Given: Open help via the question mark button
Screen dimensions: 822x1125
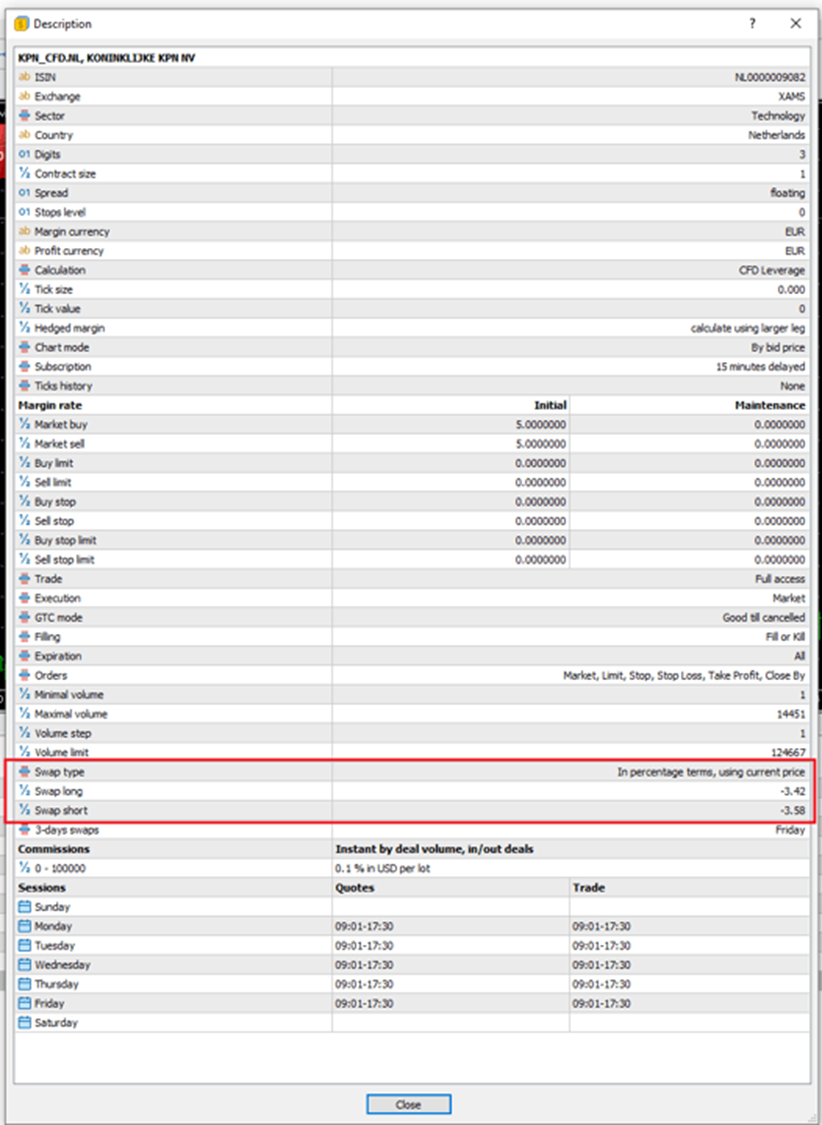Looking at the screenshot, I should pos(752,23).
